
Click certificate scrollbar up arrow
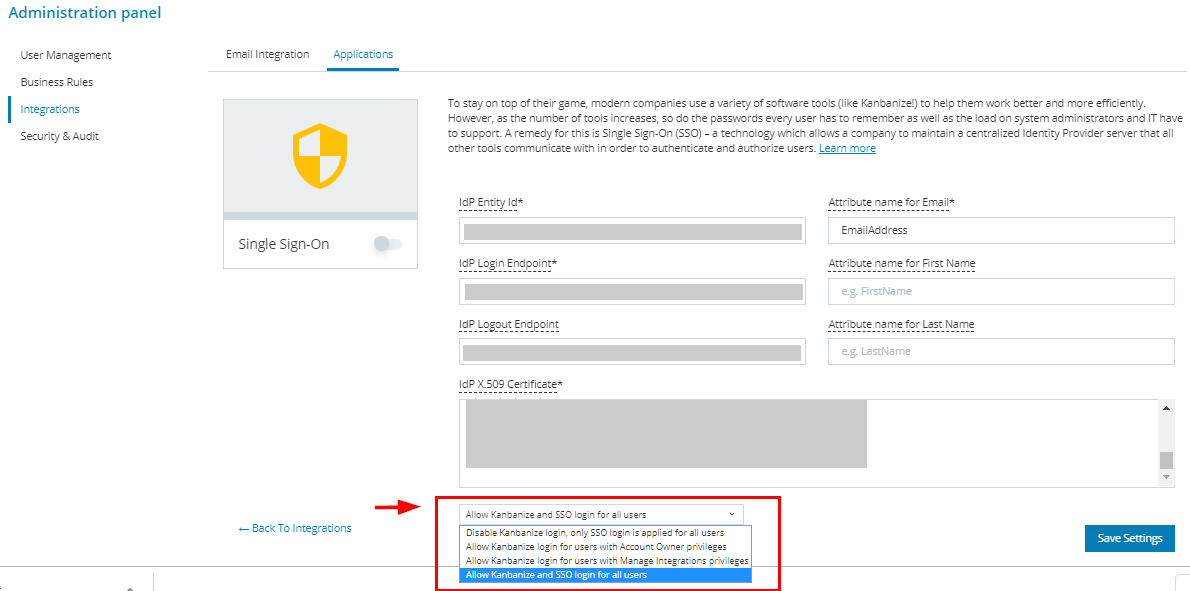pos(1166,408)
